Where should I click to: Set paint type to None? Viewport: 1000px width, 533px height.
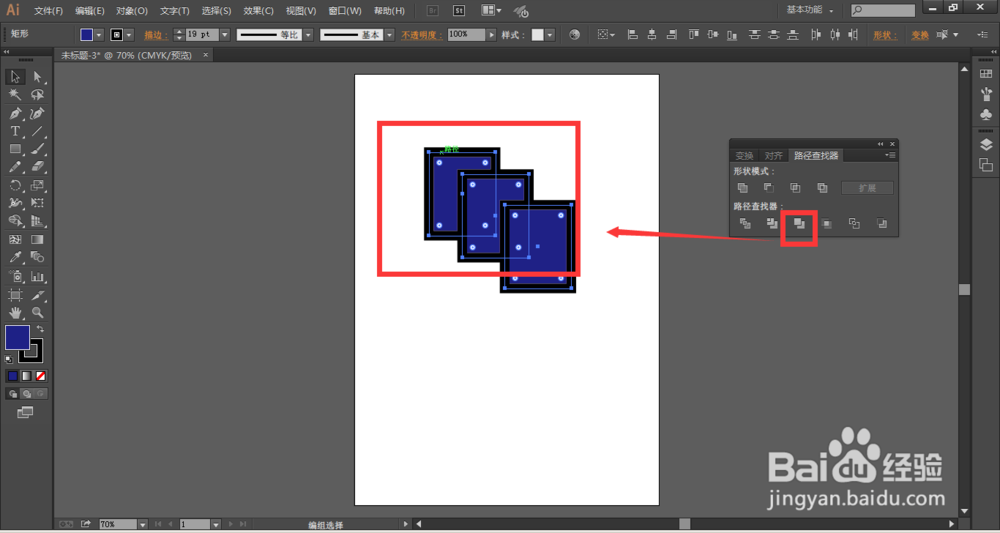point(40,376)
